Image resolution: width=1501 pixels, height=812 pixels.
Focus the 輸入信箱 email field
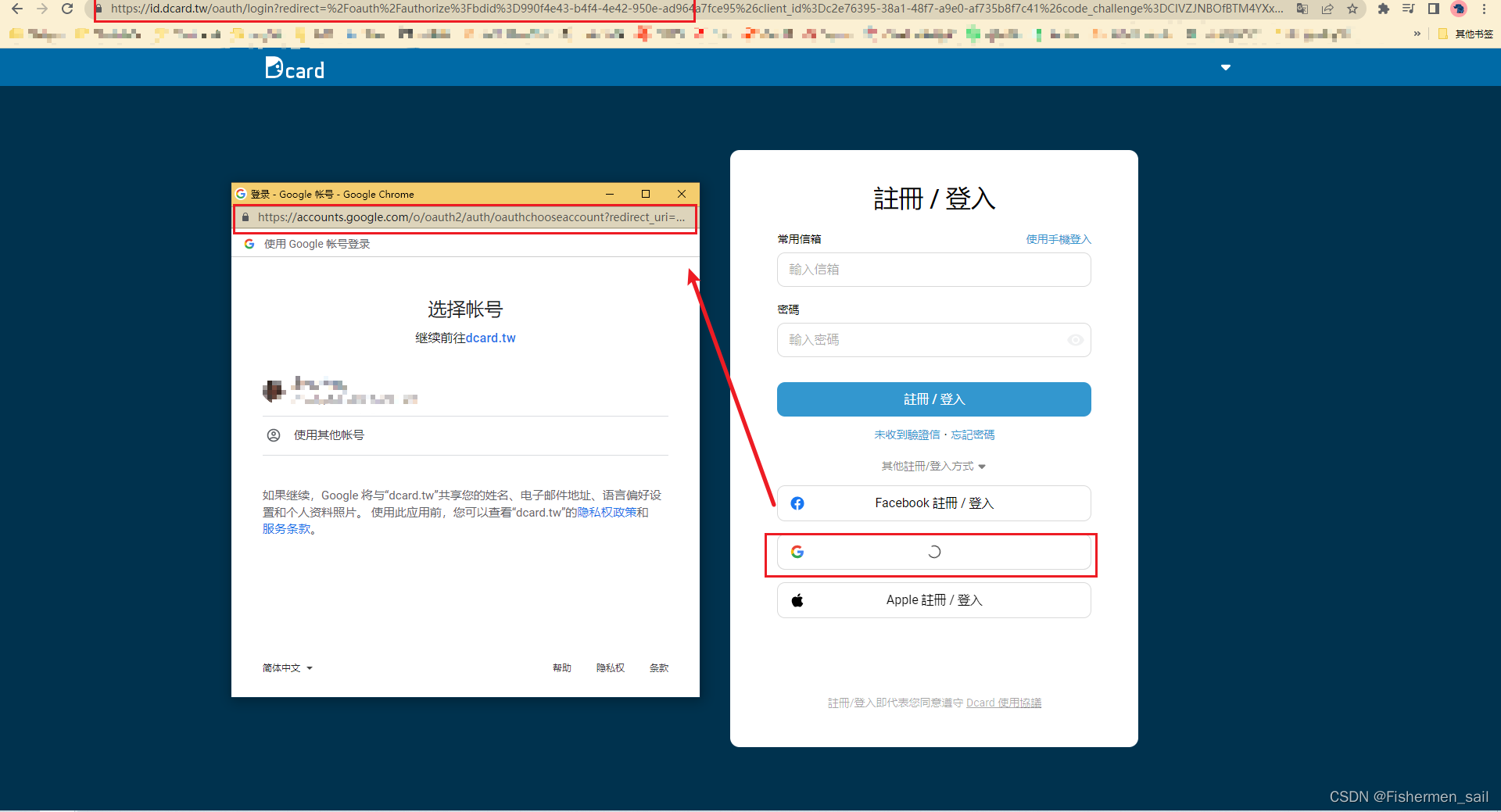934,270
